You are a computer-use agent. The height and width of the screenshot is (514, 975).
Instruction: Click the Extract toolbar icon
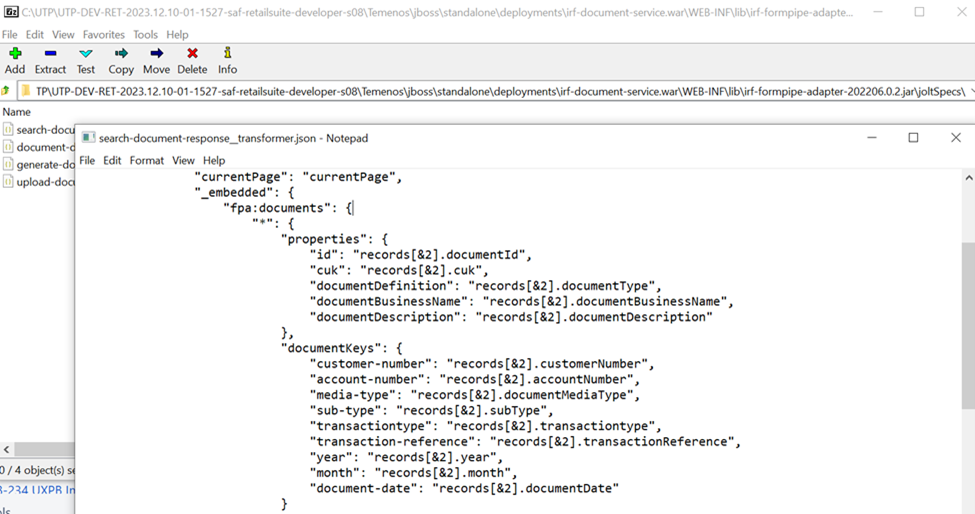(50, 54)
